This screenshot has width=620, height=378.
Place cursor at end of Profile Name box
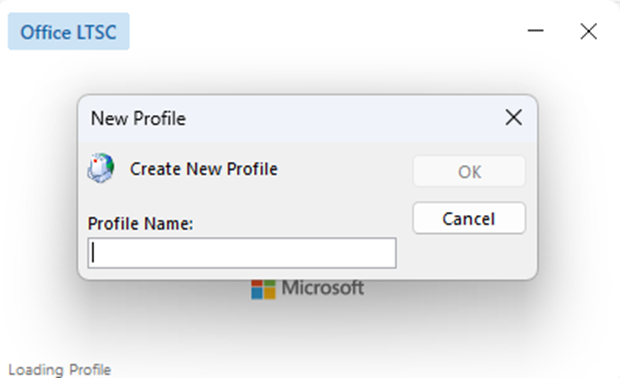tap(389, 253)
